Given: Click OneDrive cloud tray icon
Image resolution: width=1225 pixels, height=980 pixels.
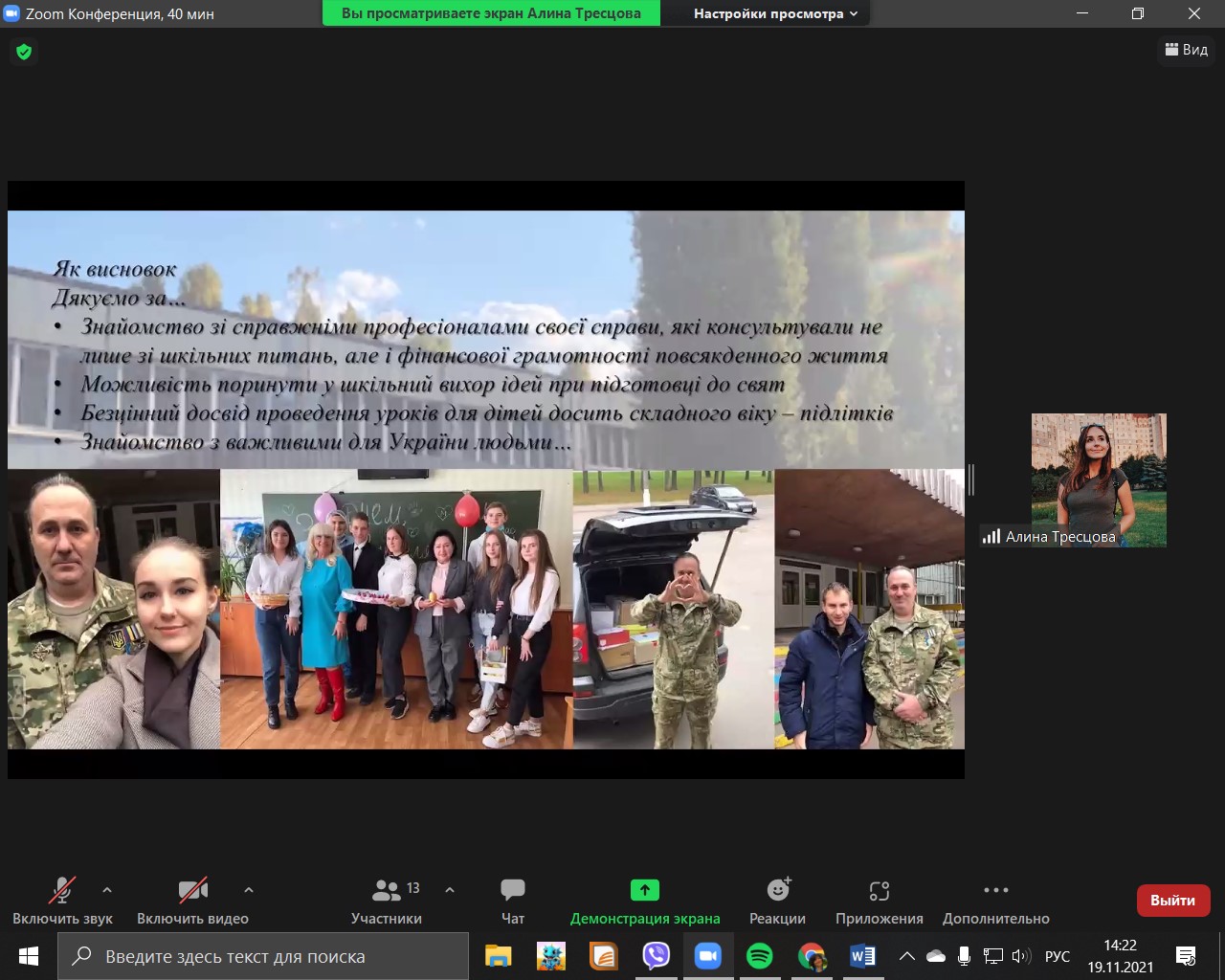Looking at the screenshot, I should click(936, 956).
